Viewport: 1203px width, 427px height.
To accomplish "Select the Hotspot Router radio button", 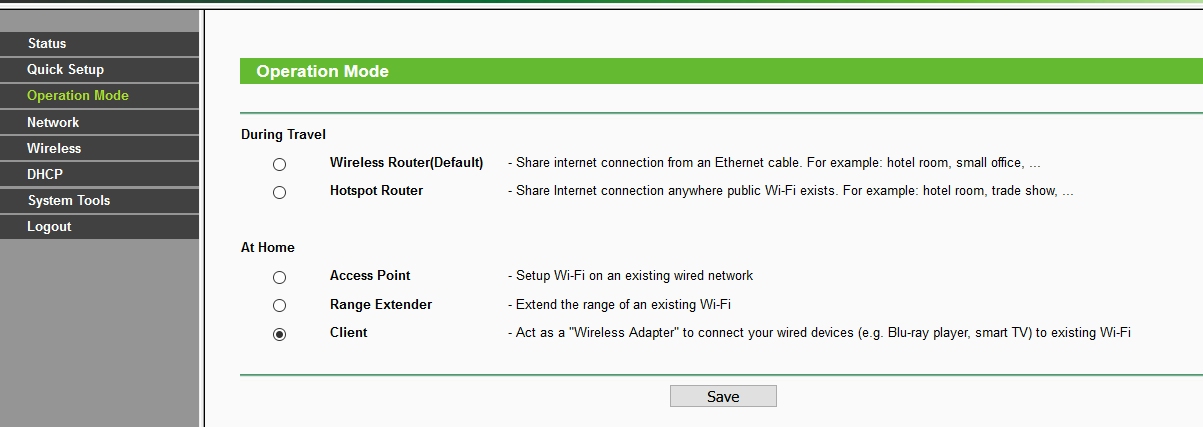I will (x=279, y=192).
